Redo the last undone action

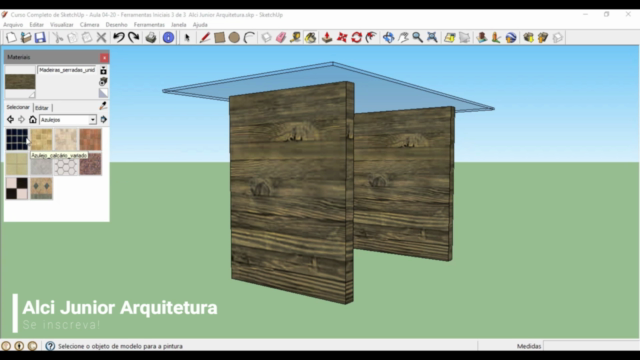(133, 38)
